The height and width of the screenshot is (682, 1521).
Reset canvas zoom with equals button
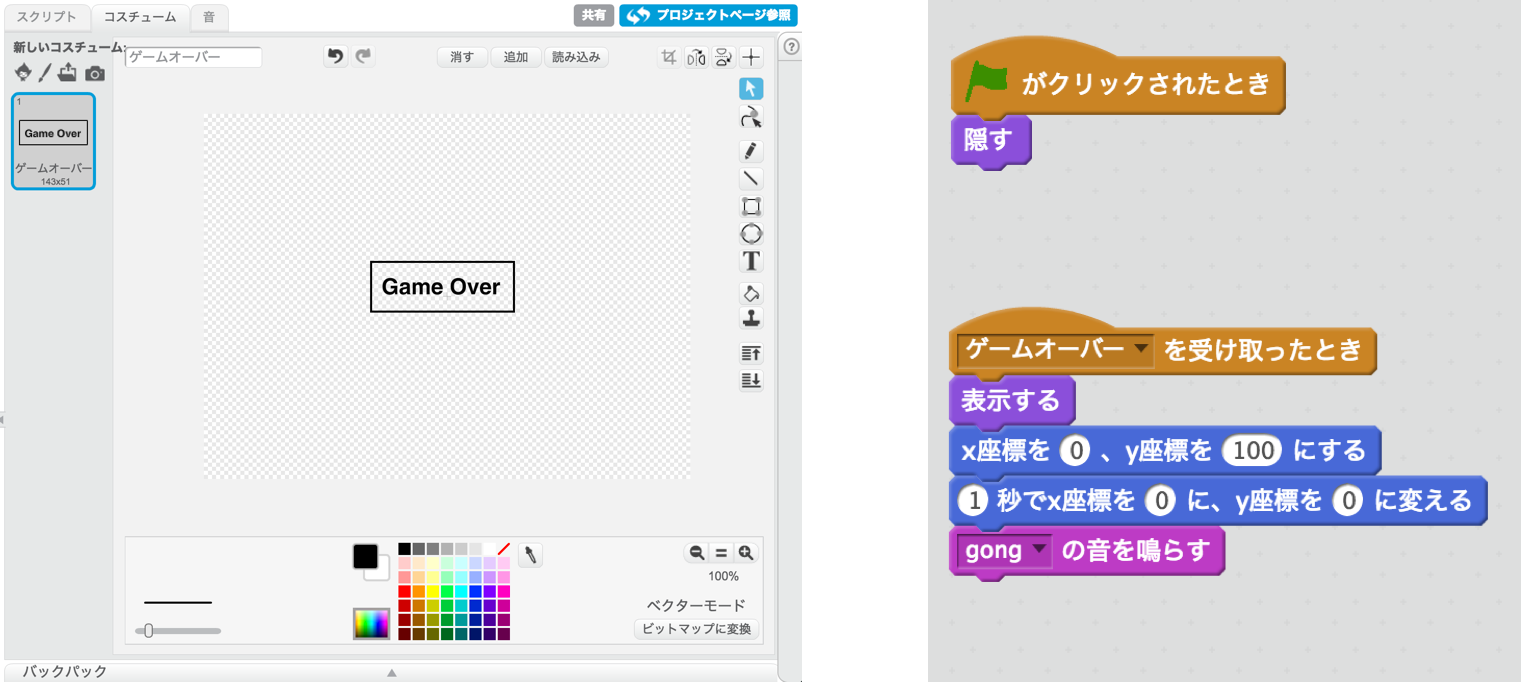[721, 552]
